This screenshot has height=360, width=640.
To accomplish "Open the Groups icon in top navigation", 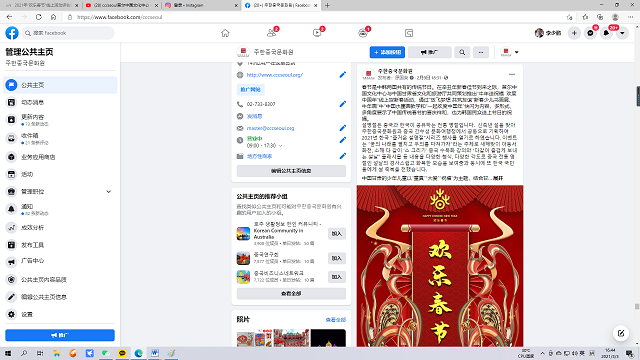I will pyautogui.click(x=363, y=33).
